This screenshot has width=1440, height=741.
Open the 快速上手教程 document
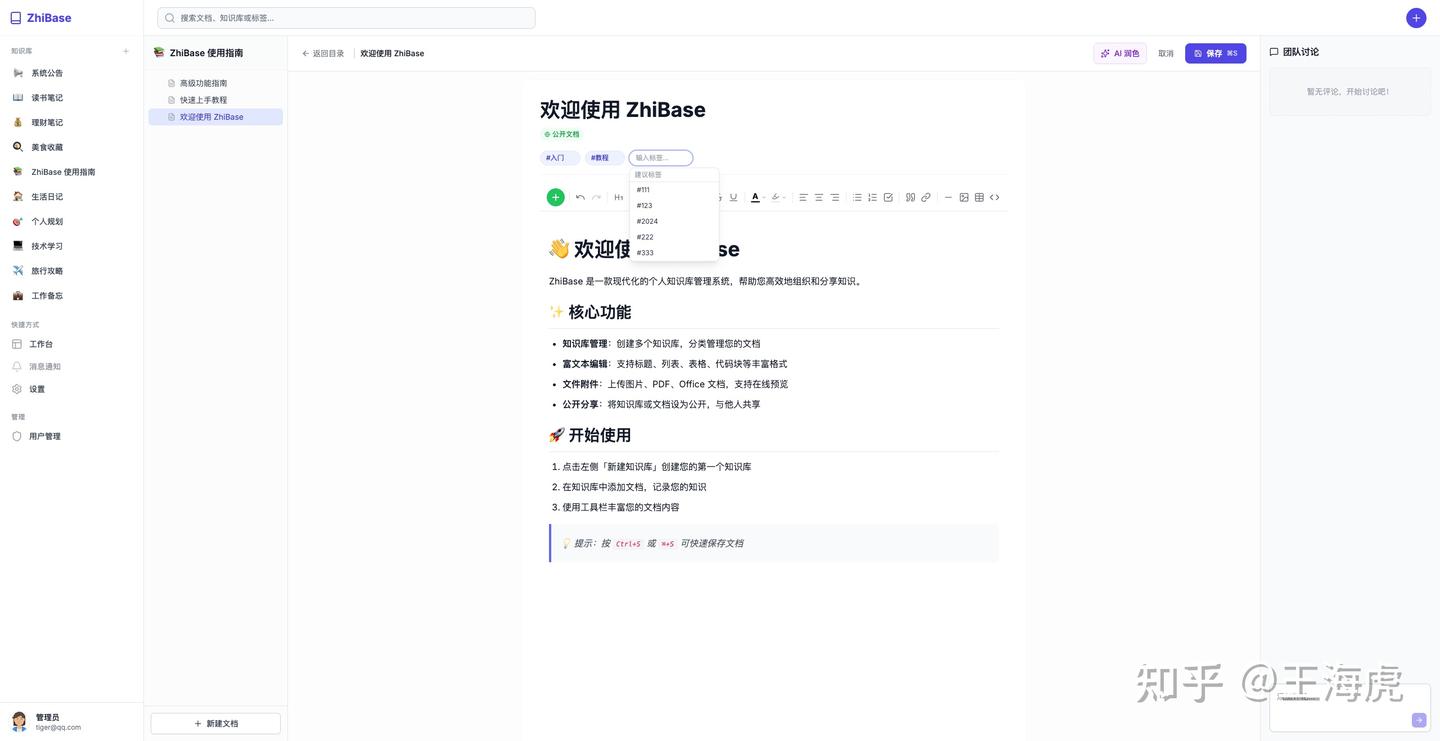pos(216,100)
